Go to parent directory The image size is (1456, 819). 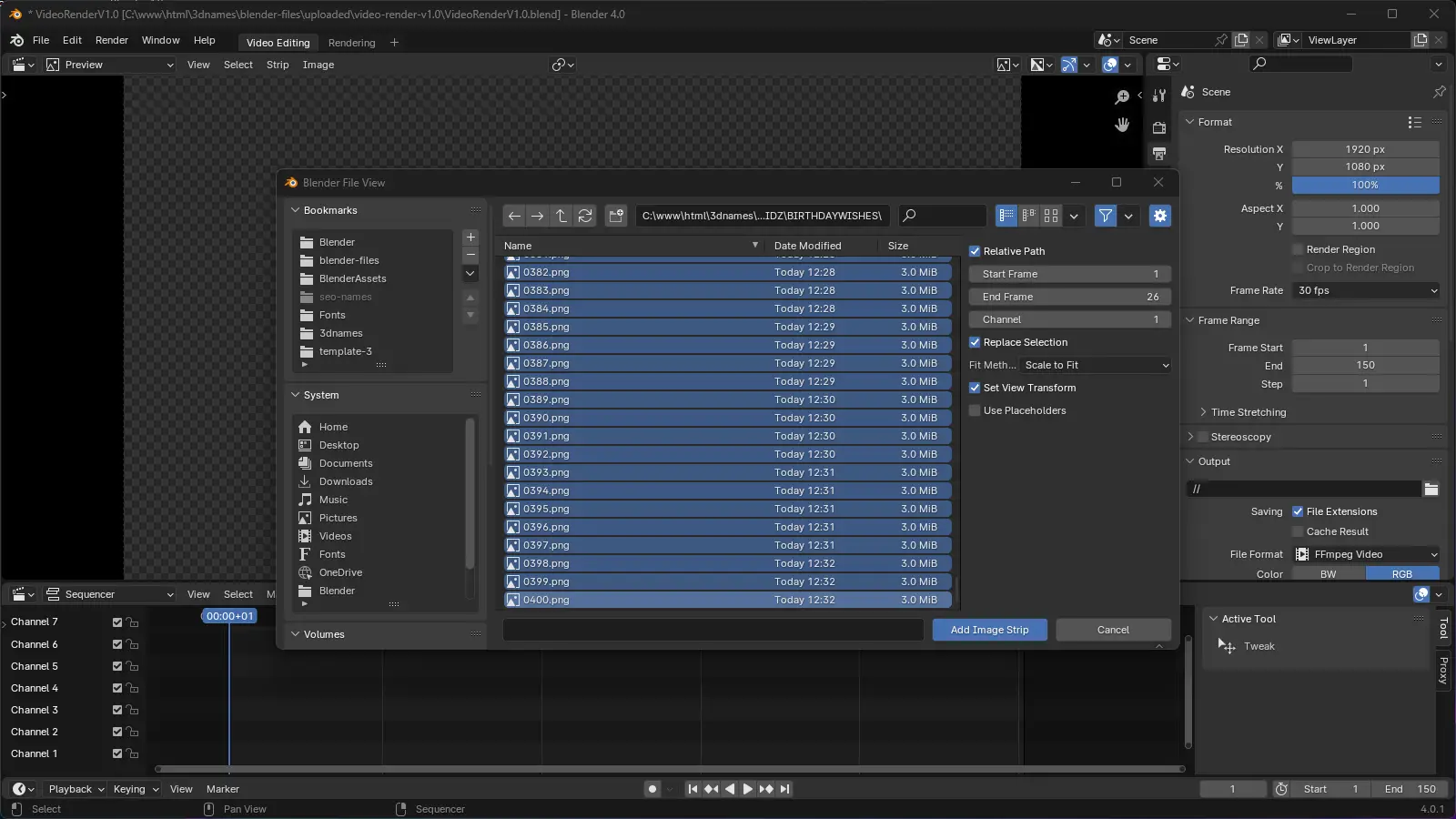[x=561, y=216]
